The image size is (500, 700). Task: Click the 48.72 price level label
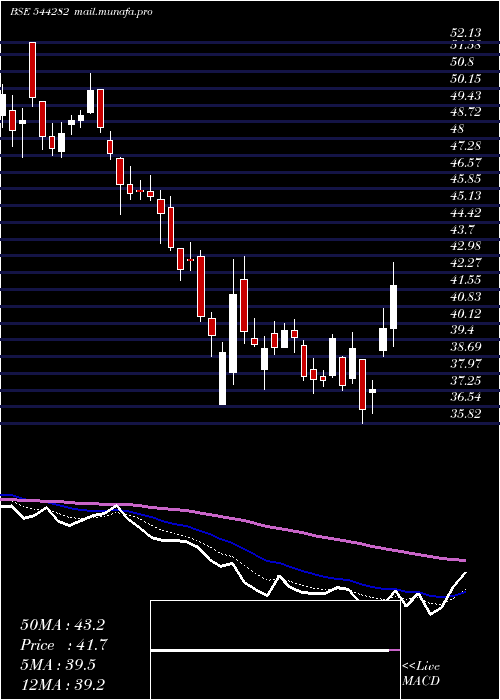click(466, 112)
